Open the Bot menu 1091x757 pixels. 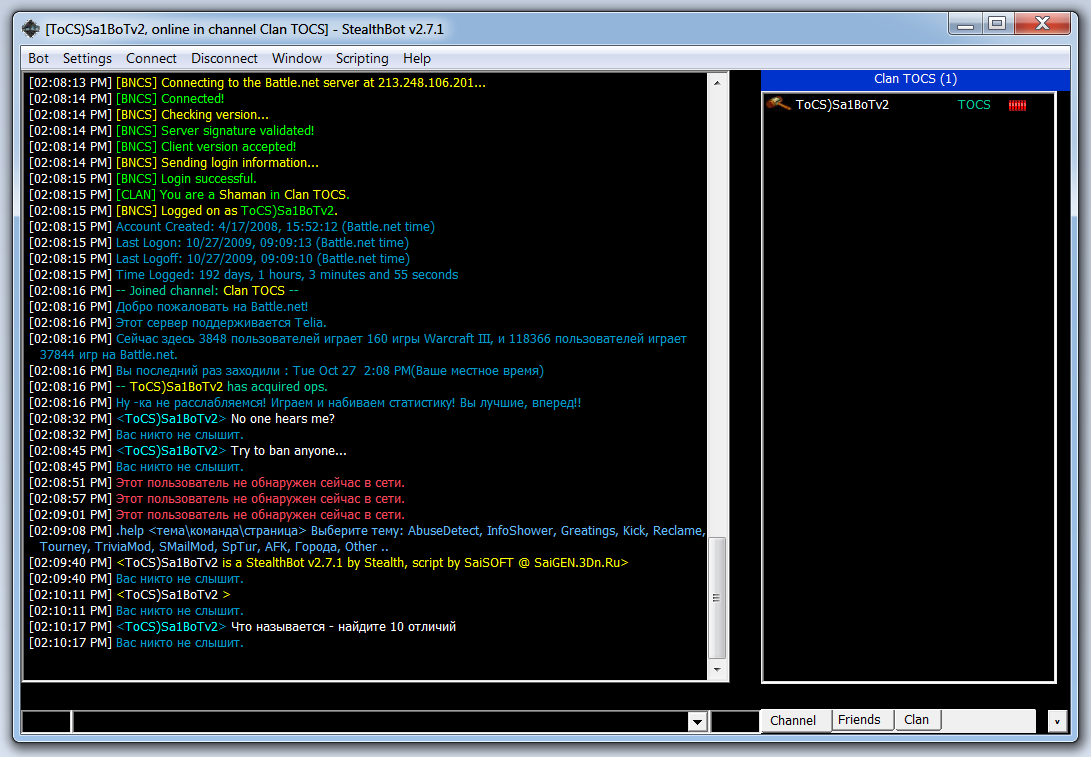[38, 58]
